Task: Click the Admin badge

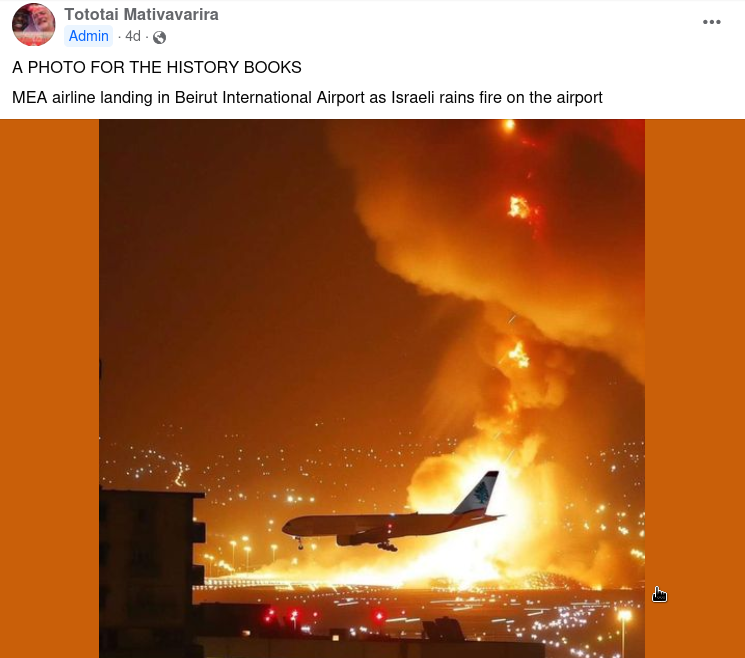Action: click(88, 36)
